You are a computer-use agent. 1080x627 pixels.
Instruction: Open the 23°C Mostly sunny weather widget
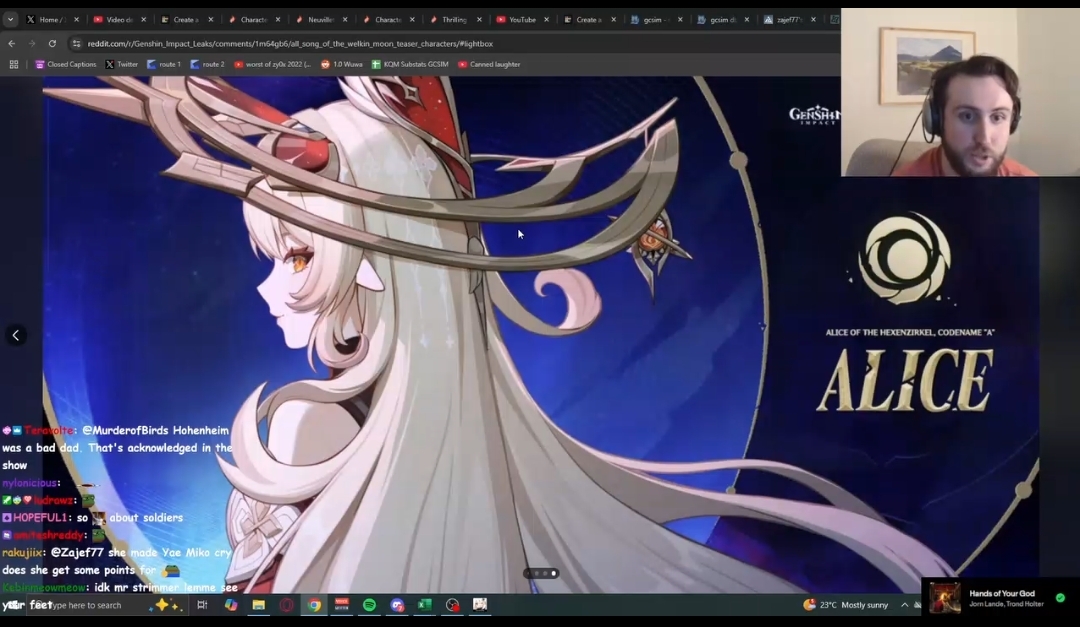pyautogui.click(x=846, y=605)
